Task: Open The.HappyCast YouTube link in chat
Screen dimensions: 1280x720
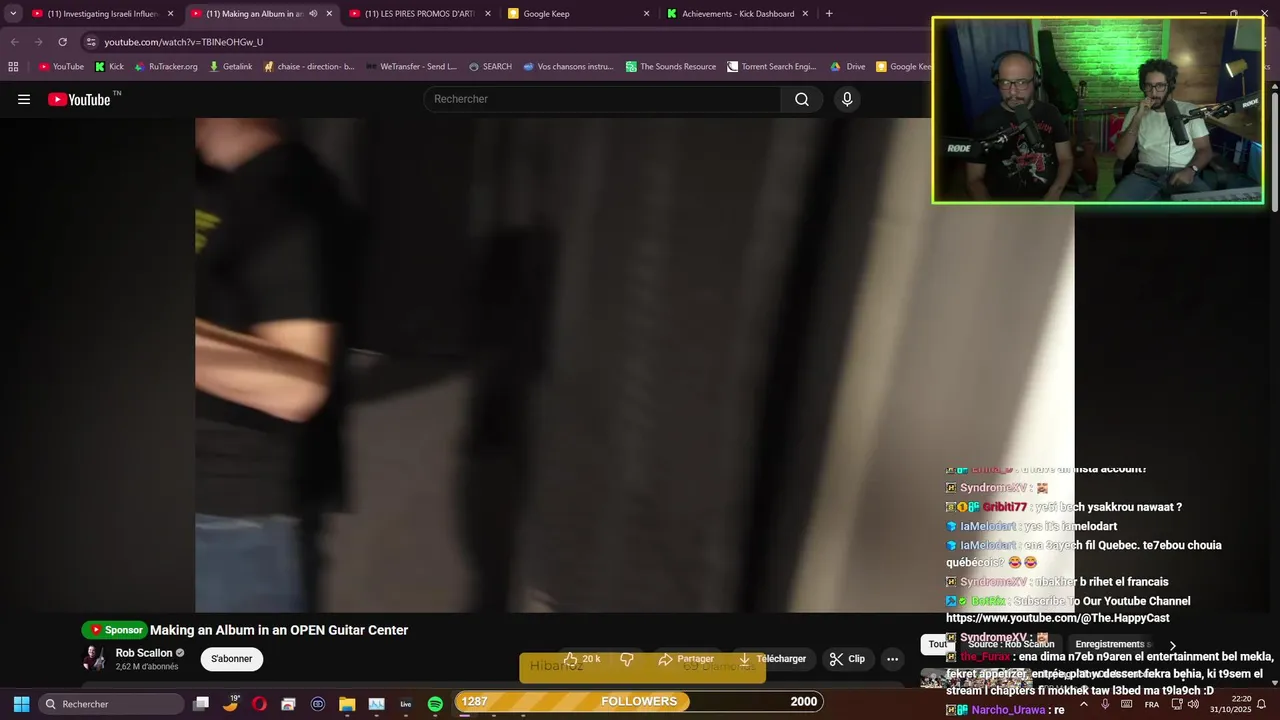Action: (x=1057, y=618)
